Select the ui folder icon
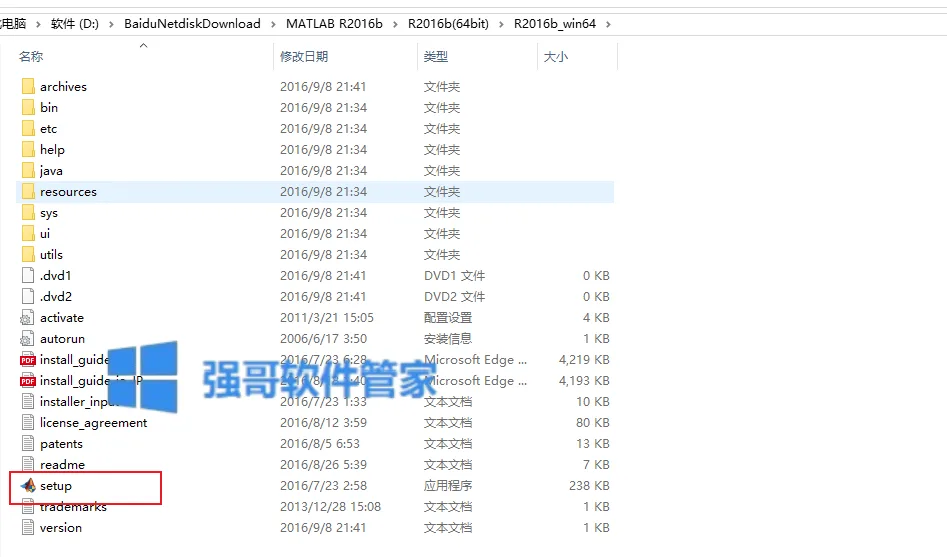This screenshot has width=947, height=557. pyautogui.click(x=28, y=233)
